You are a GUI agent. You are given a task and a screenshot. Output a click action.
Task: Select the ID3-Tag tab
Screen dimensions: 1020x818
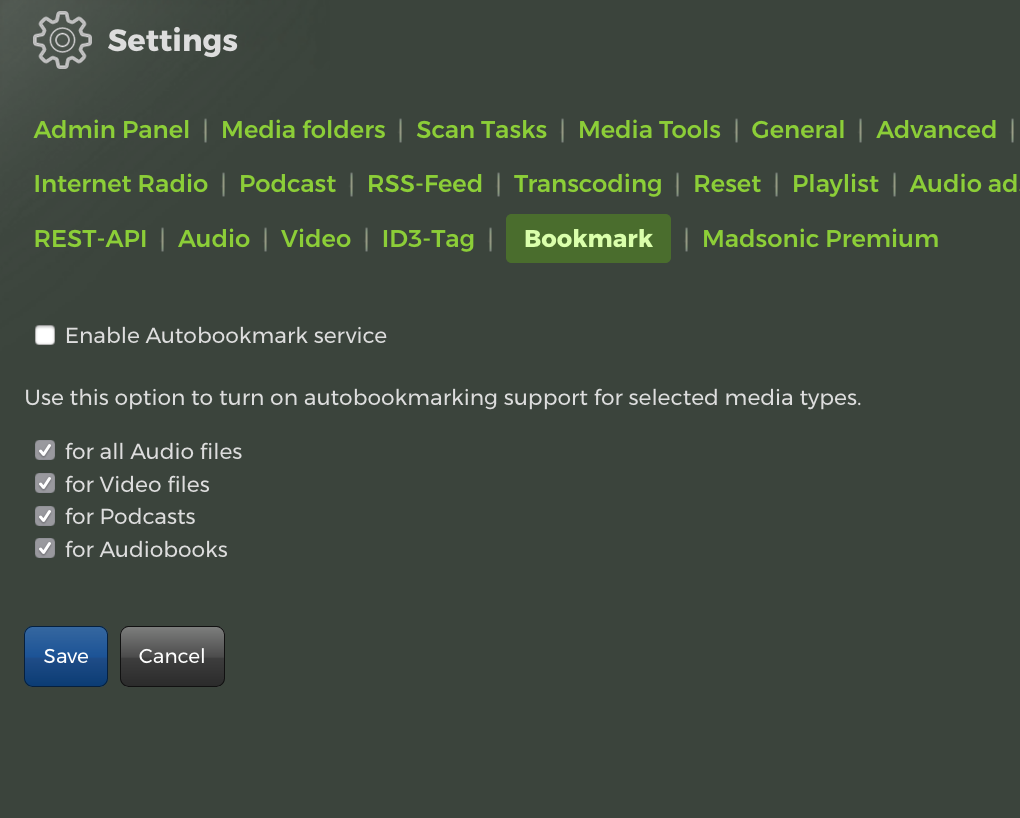pos(428,239)
